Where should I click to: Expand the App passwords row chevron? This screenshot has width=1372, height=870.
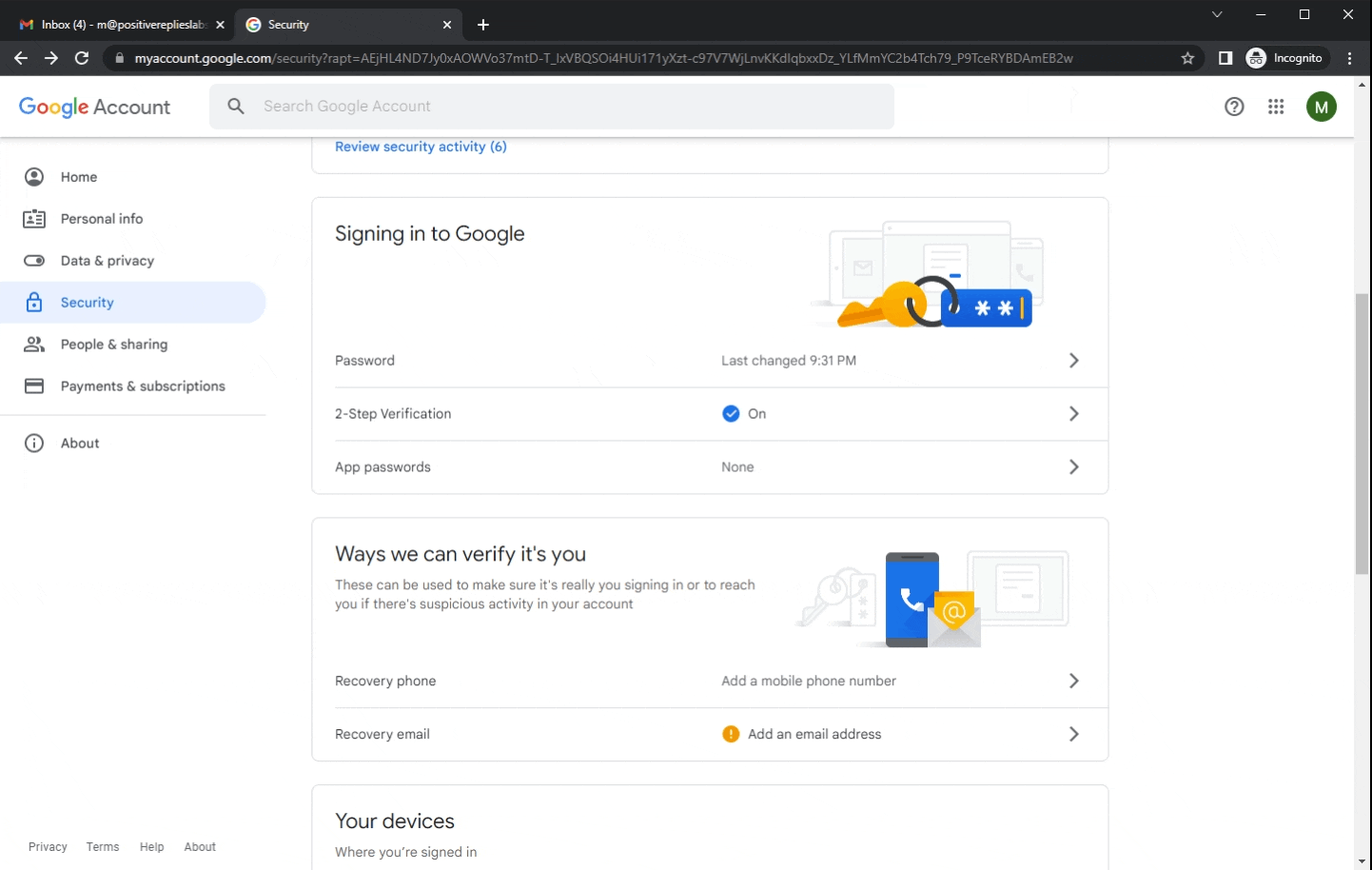click(1073, 467)
